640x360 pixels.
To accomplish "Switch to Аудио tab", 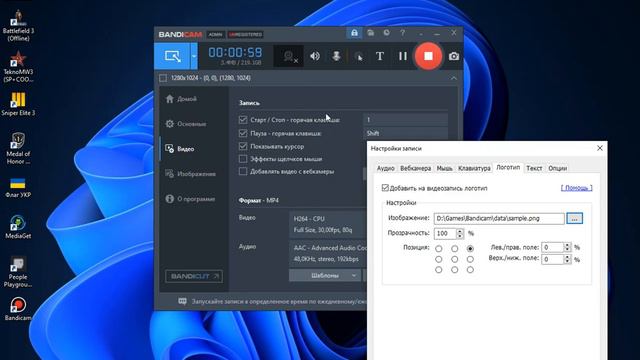I will click(x=385, y=168).
